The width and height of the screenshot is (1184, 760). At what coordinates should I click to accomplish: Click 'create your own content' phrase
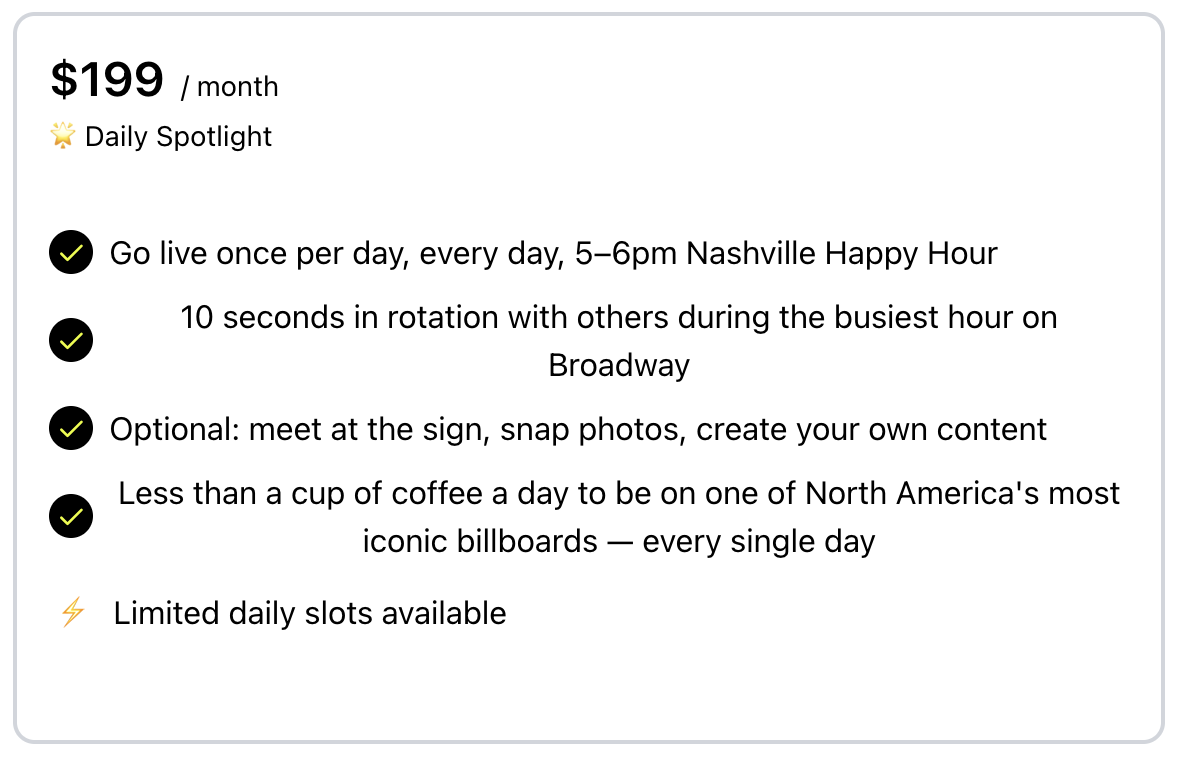tap(872, 429)
